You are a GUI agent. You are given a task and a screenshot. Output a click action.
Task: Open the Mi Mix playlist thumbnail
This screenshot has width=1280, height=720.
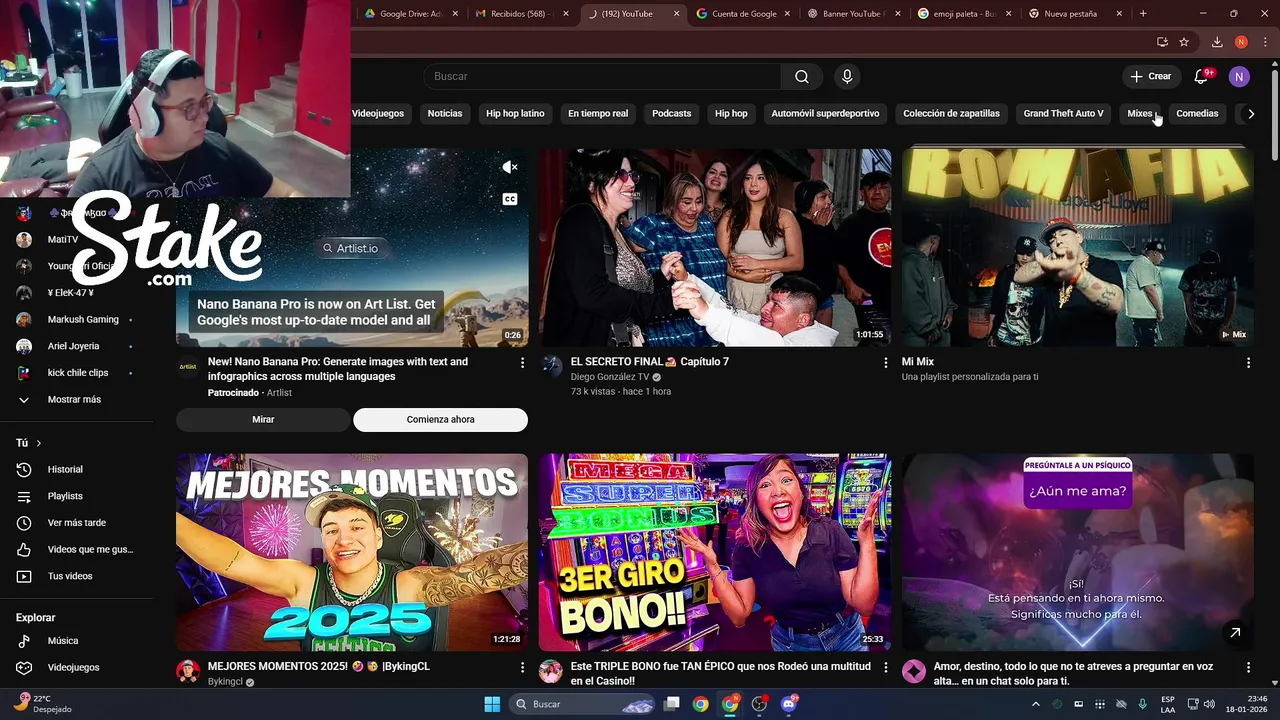tap(1077, 248)
